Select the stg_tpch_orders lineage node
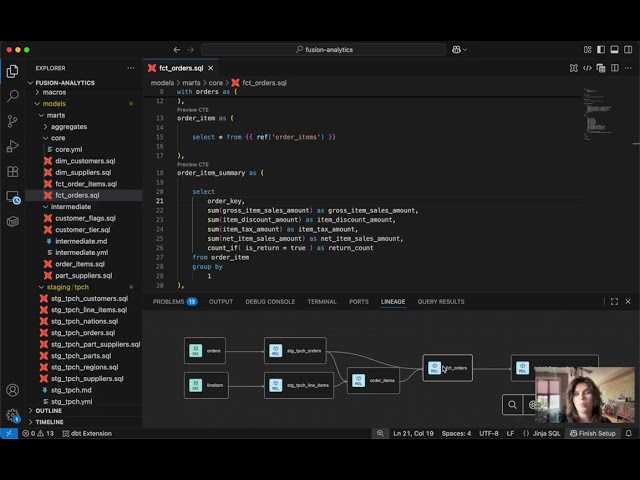The height and width of the screenshot is (480, 640). click(295, 351)
